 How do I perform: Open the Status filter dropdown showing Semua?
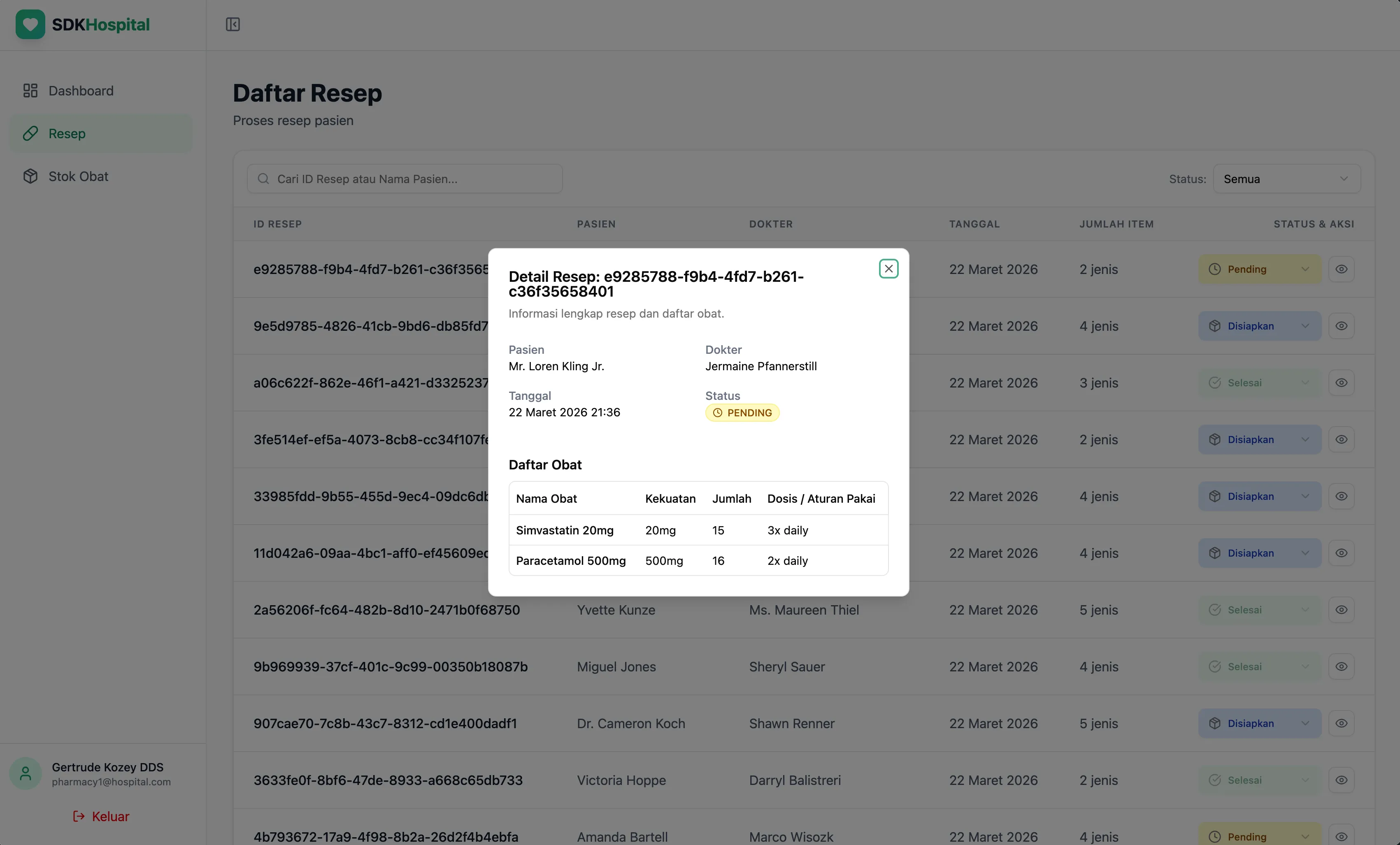click(1286, 178)
